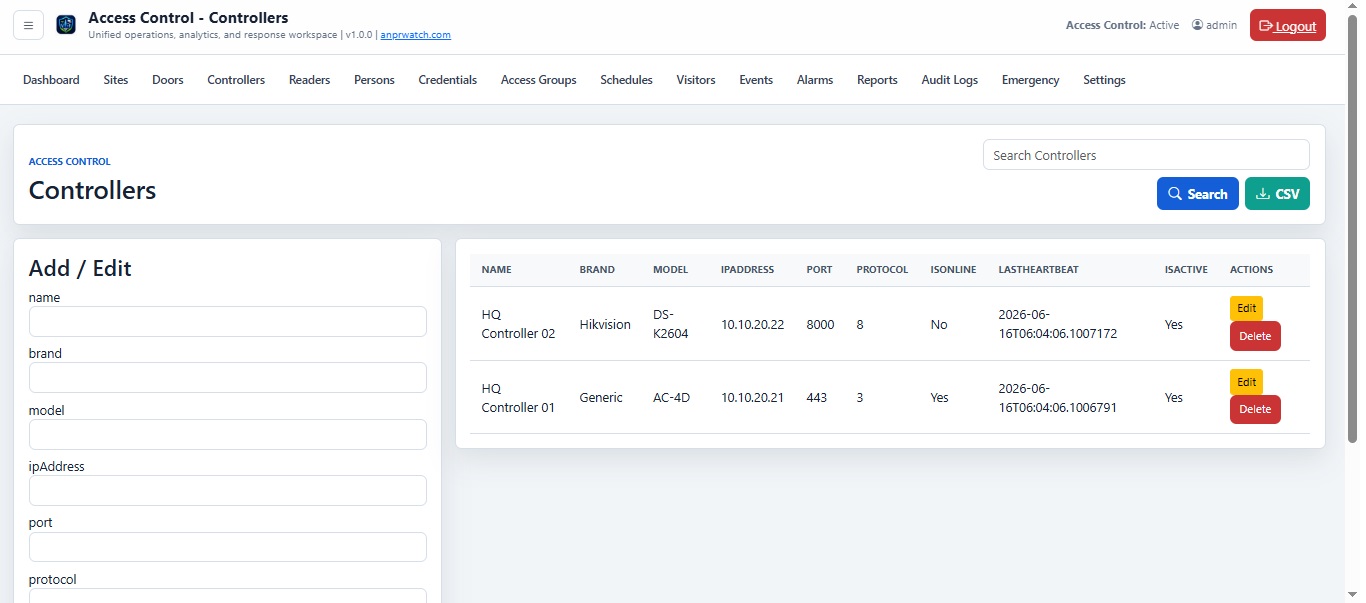The height and width of the screenshot is (603, 1366).
Task: Click the IP address 10.10.20.22
Action: [752, 325]
